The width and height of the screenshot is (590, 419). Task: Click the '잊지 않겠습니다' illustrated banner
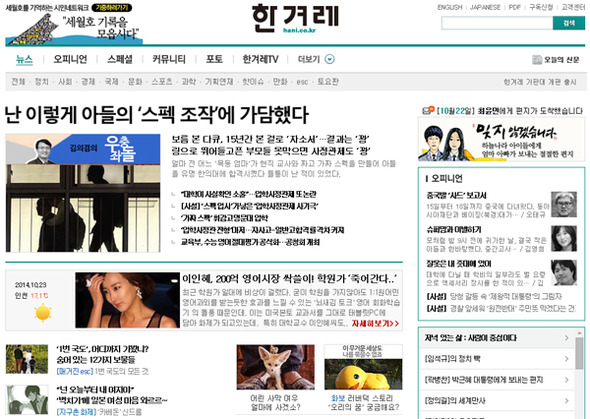point(502,139)
